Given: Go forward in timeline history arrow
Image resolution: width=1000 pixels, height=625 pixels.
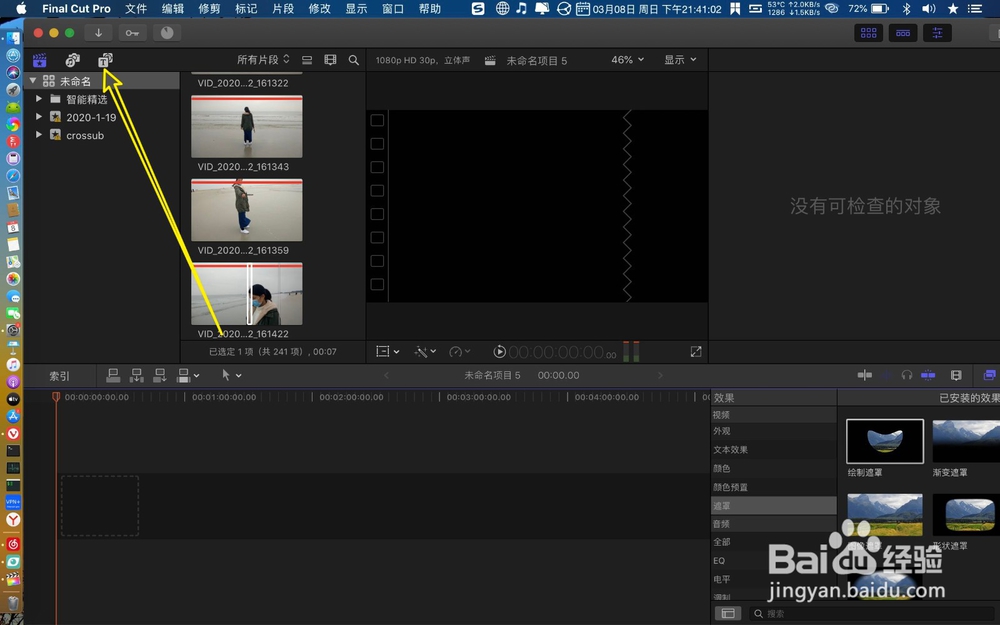Looking at the screenshot, I should (x=660, y=376).
